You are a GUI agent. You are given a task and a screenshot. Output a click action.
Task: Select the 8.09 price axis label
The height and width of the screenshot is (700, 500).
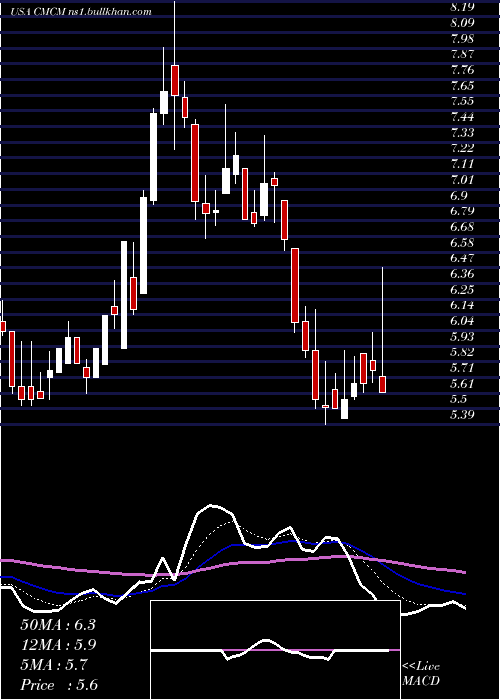point(462,22)
